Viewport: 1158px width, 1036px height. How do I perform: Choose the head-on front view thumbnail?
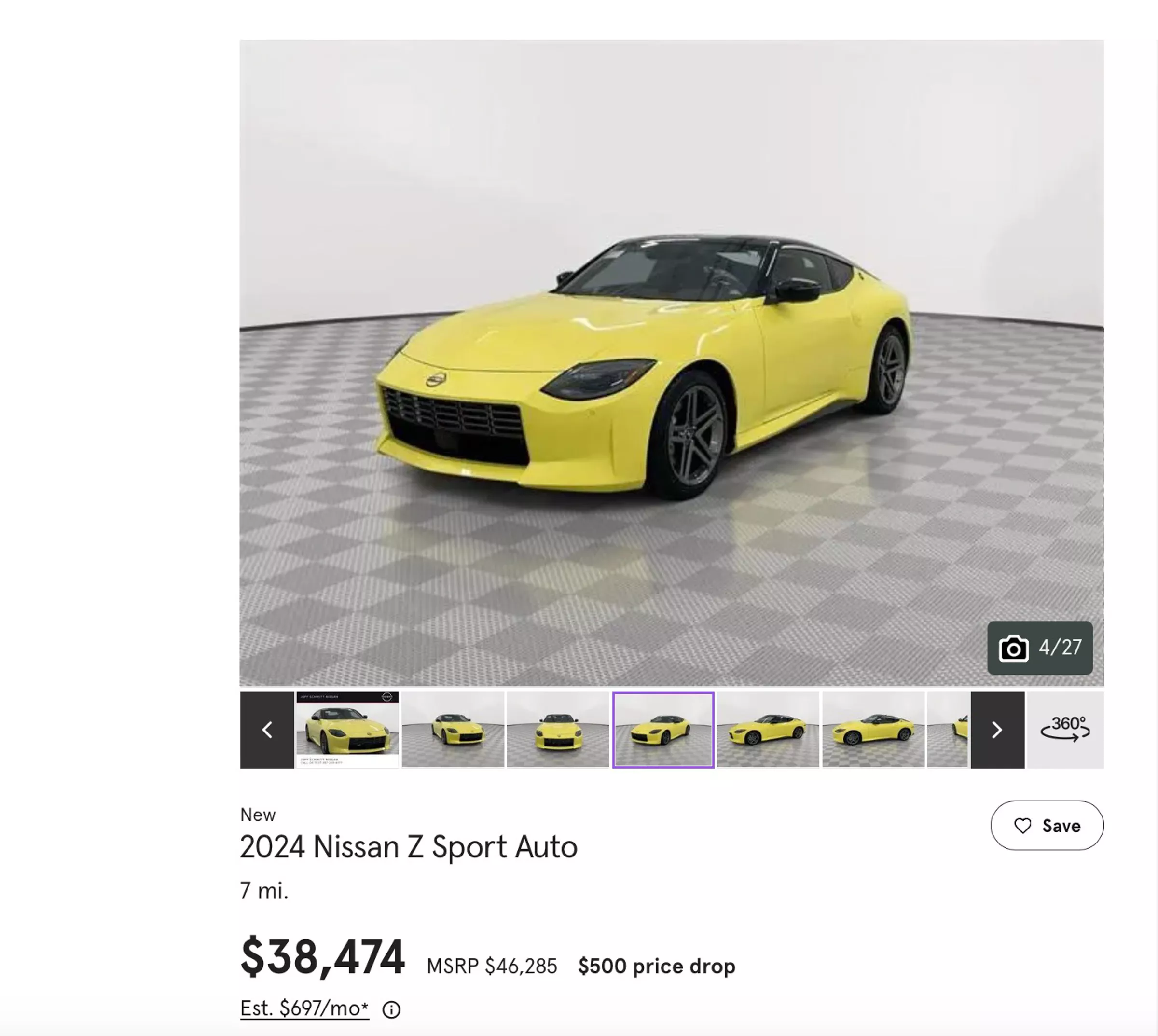pos(558,730)
